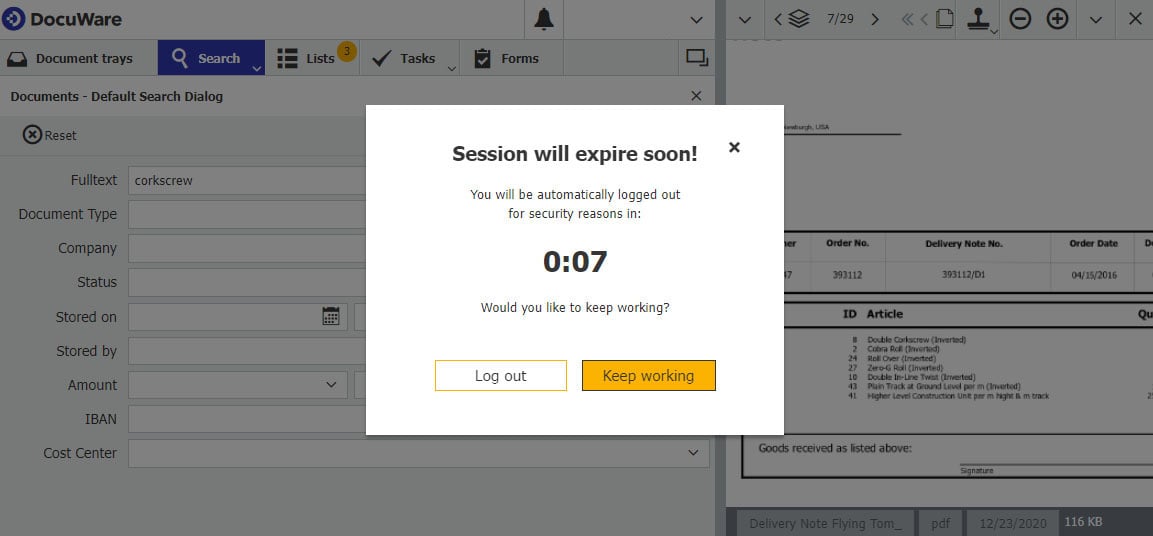Open the calendar picker for Stored on
The height and width of the screenshot is (536, 1153).
[331, 316]
